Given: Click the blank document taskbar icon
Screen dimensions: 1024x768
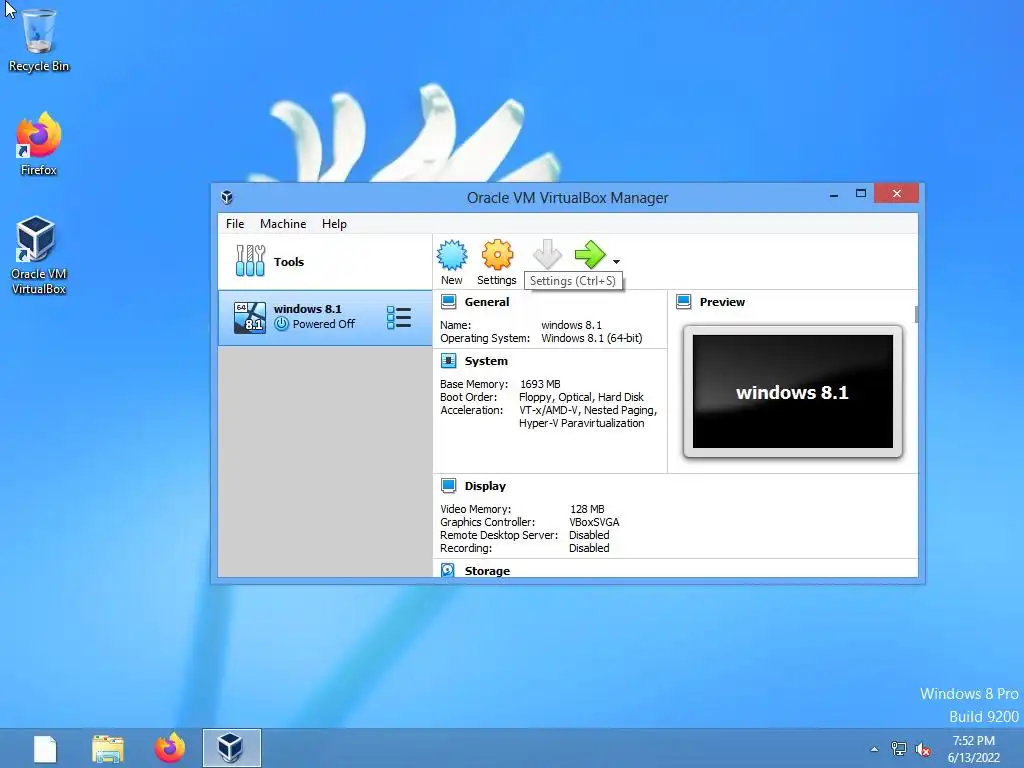Looking at the screenshot, I should tap(45, 748).
